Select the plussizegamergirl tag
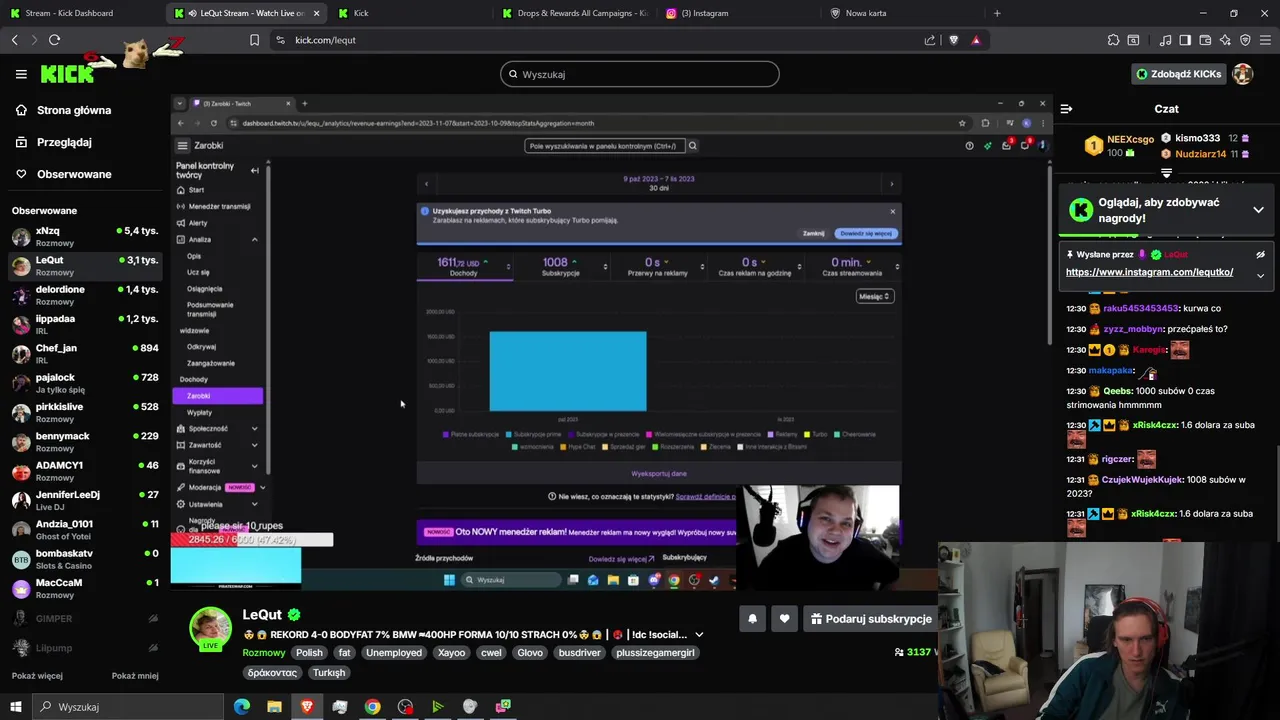 pyautogui.click(x=655, y=653)
